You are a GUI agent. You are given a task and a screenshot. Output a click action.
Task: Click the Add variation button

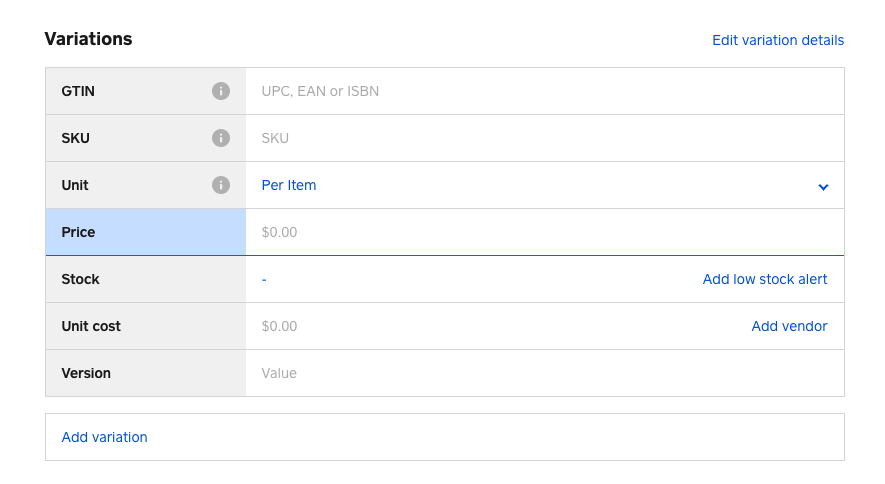(x=105, y=437)
